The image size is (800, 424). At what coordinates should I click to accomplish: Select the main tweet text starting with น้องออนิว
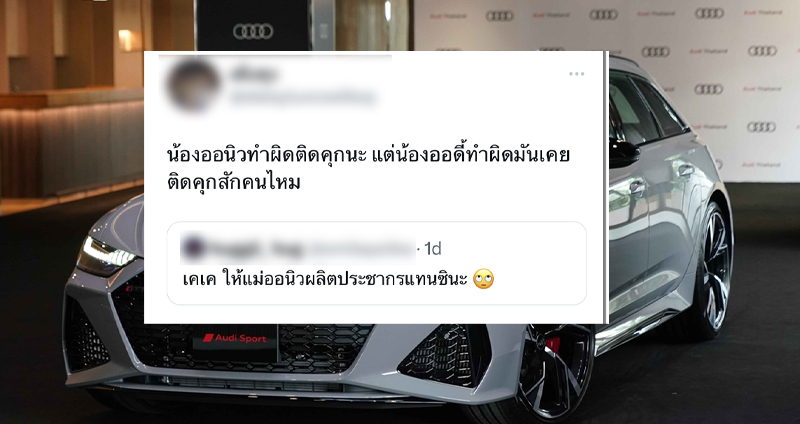click(x=368, y=168)
